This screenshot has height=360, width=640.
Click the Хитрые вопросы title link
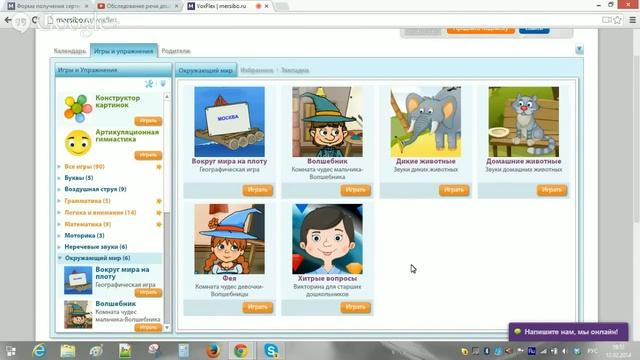pyautogui.click(x=327, y=278)
